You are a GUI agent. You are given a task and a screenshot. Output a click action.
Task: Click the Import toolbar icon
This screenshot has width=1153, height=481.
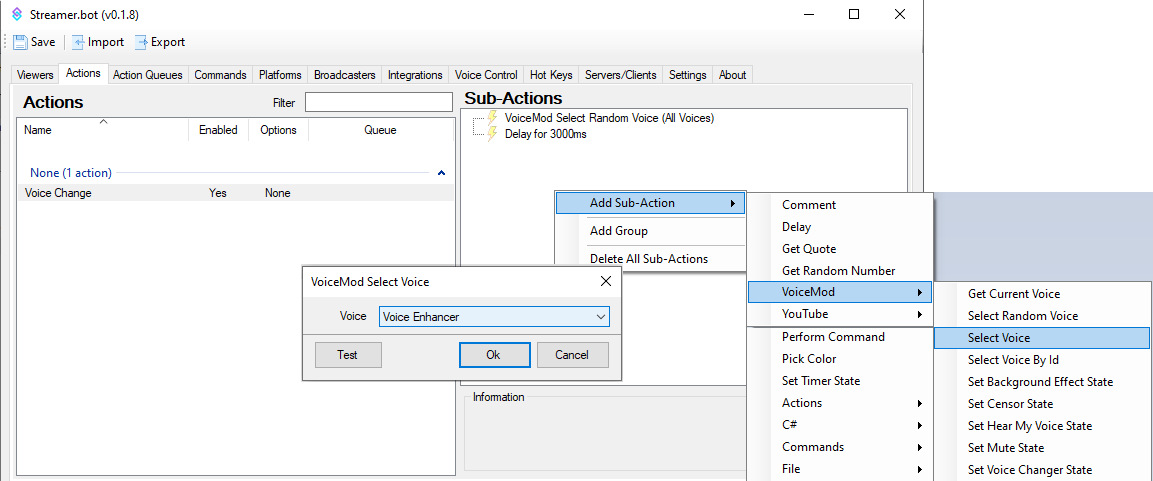click(78, 42)
